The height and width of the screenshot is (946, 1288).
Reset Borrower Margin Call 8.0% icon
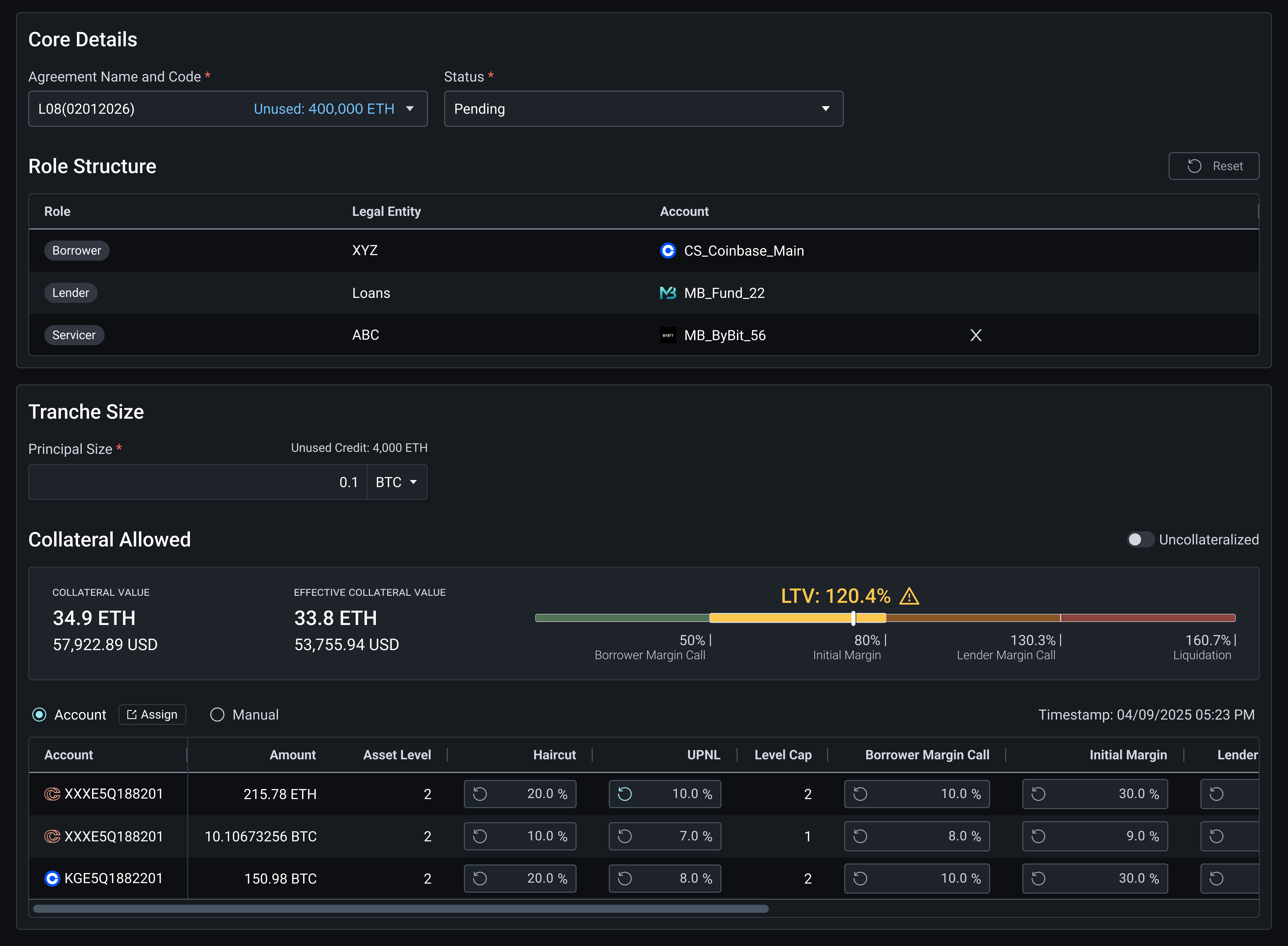point(860,836)
